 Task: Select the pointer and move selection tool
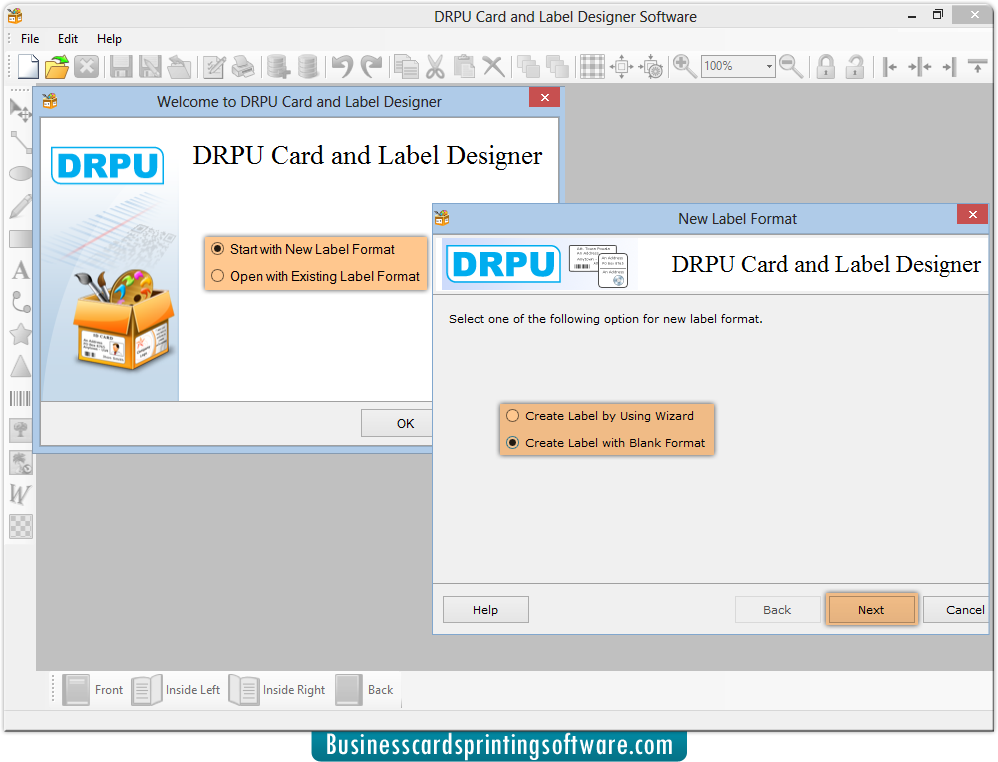click(20, 109)
